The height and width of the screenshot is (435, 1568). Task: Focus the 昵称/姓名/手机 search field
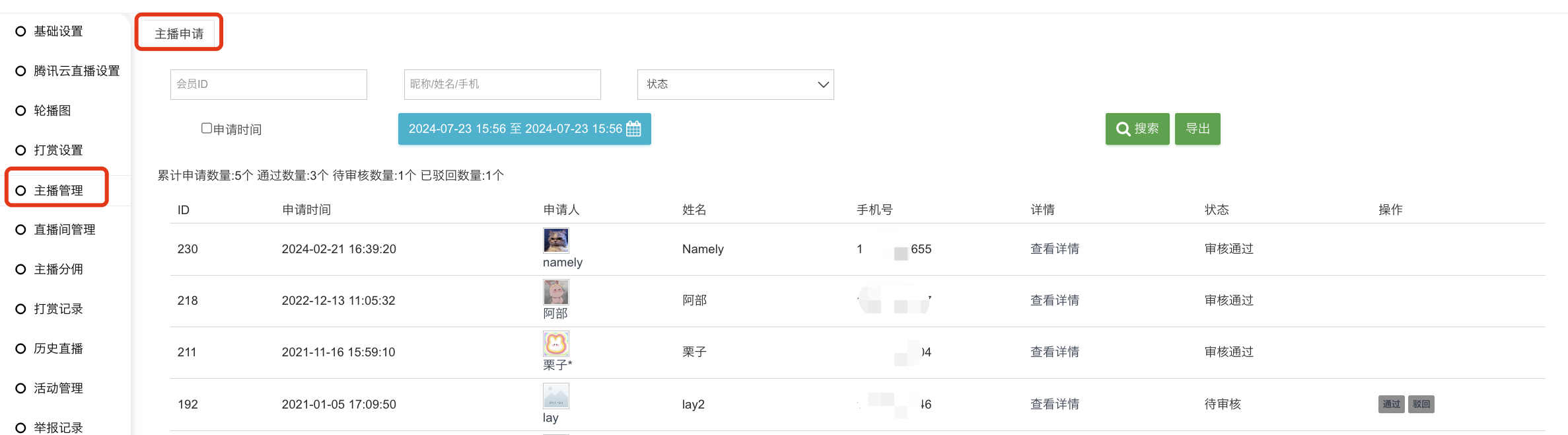tap(502, 85)
